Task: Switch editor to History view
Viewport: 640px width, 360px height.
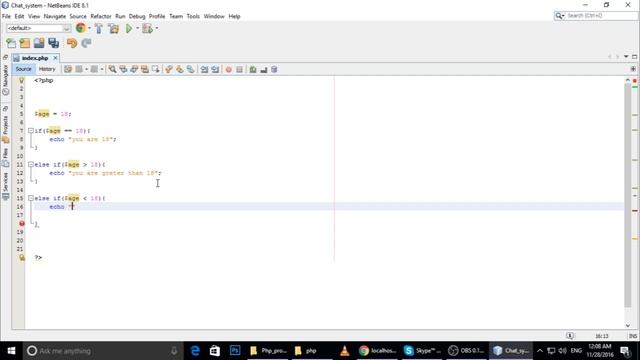Action: point(47,69)
